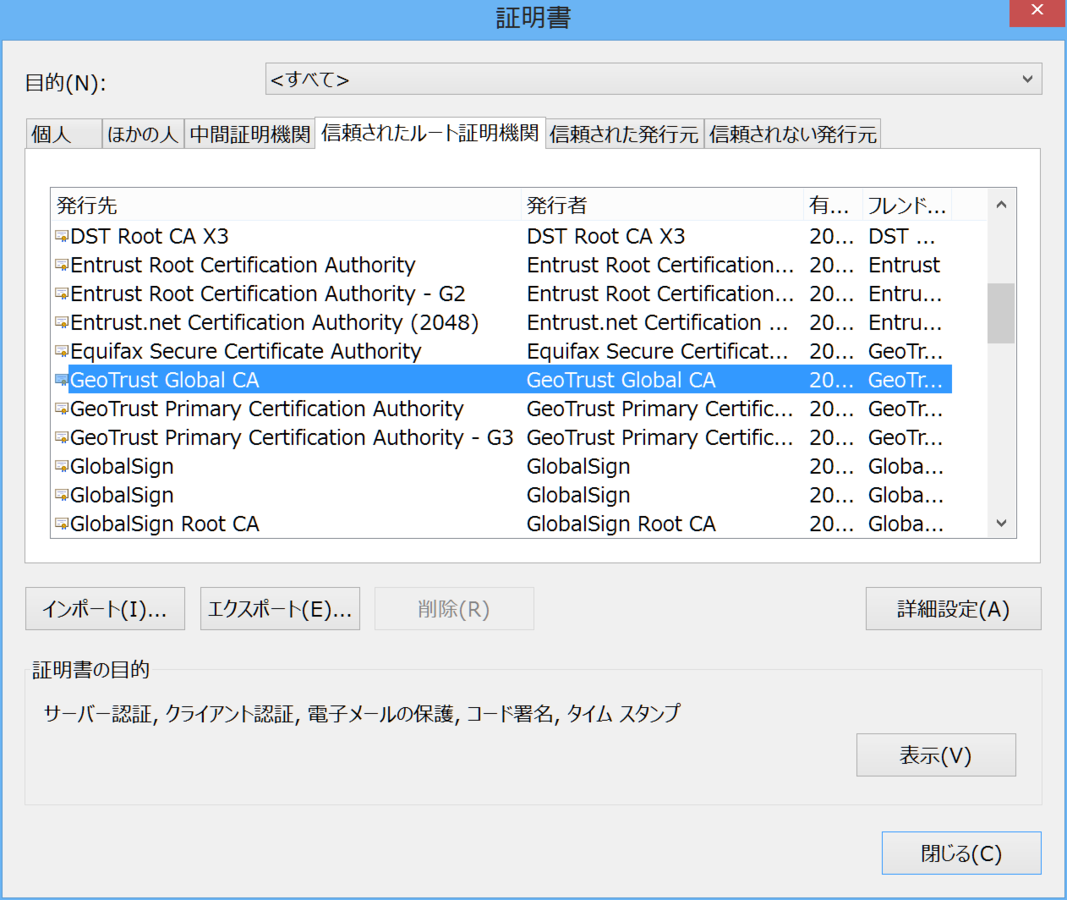
Task: Select Entrust Root Certification Authority row
Action: pyautogui.click(x=502, y=265)
